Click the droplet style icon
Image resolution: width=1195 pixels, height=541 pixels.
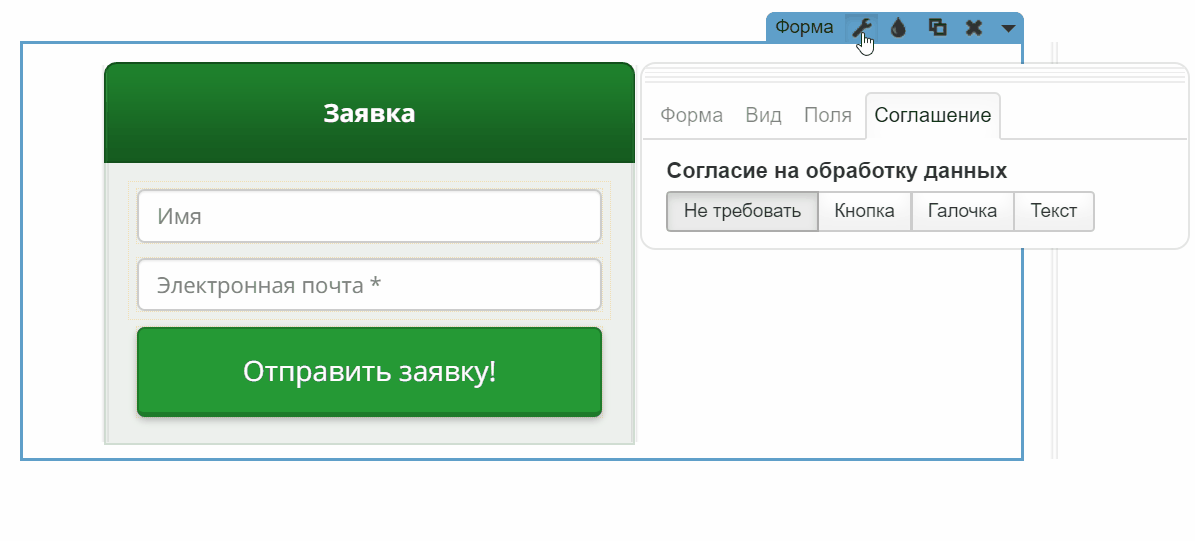tap(898, 28)
